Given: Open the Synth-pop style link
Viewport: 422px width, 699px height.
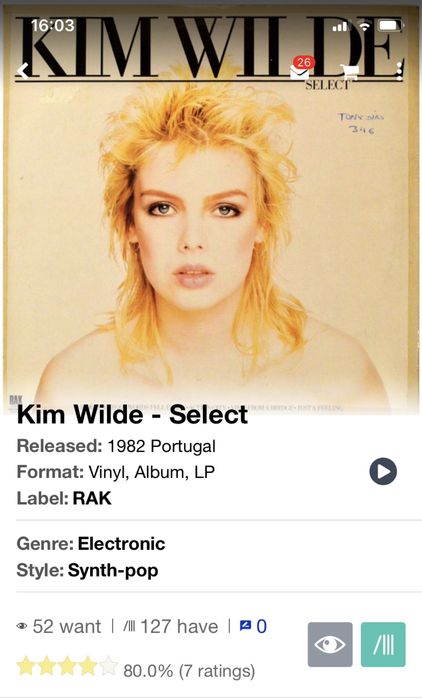Looking at the screenshot, I should [113, 571].
